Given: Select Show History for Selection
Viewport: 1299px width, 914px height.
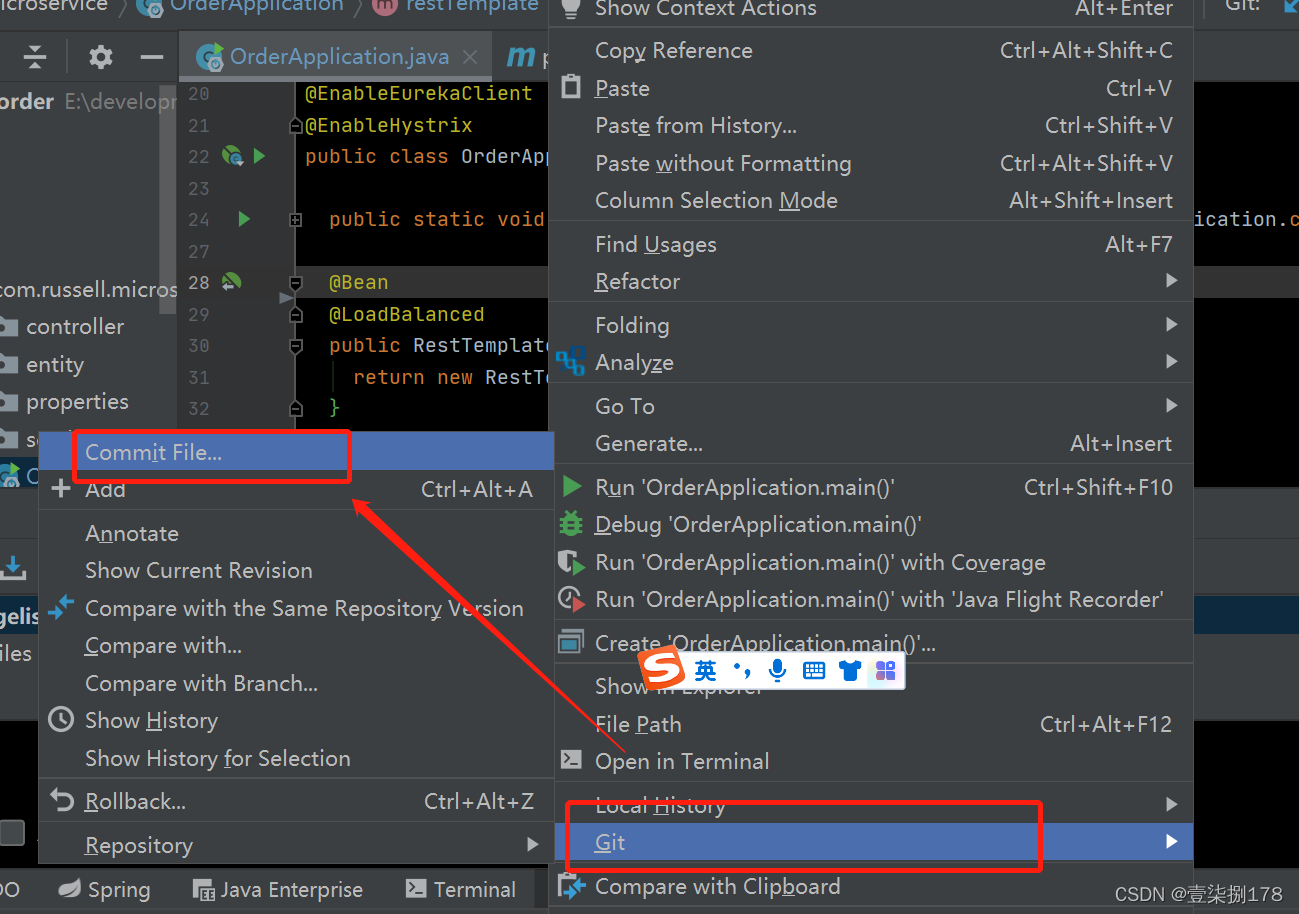Looking at the screenshot, I should click(296, 759).
